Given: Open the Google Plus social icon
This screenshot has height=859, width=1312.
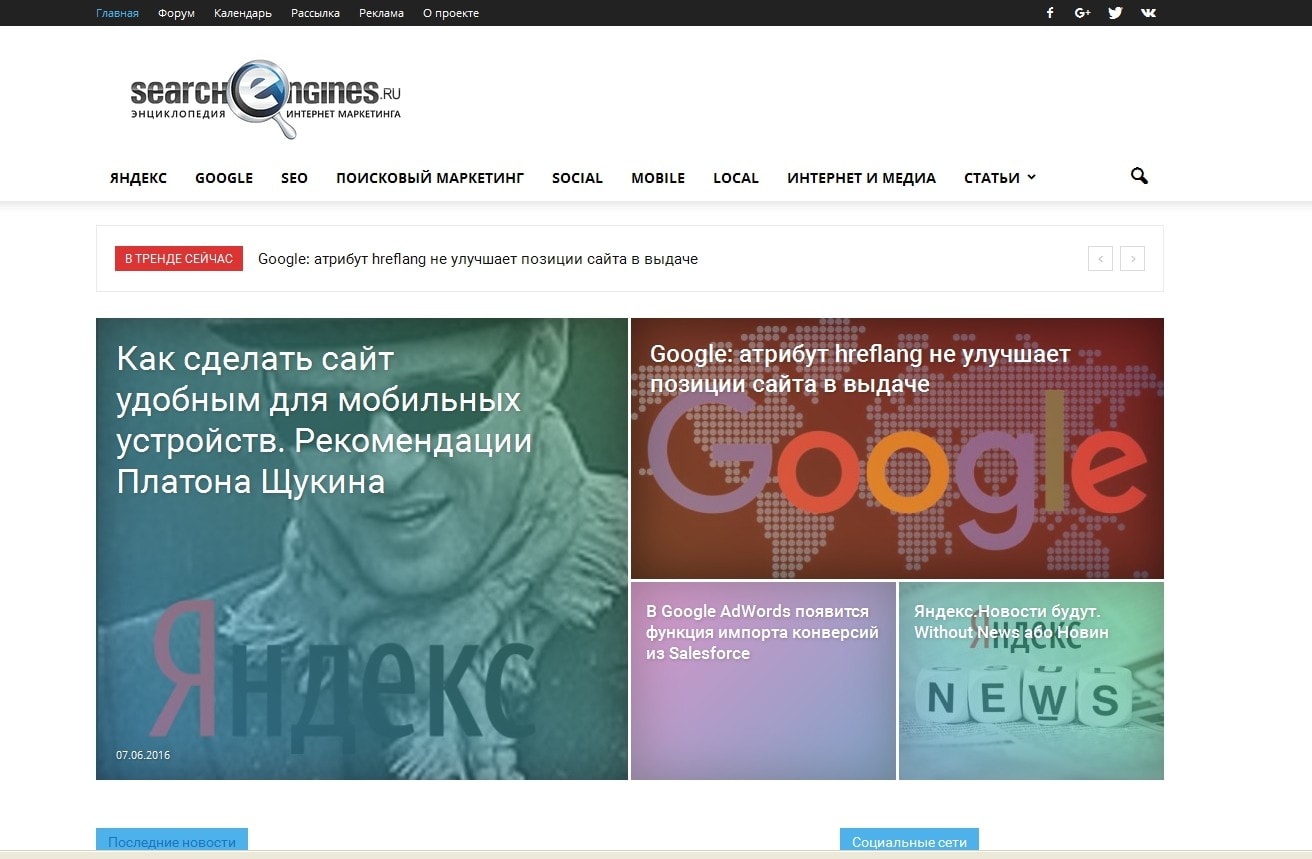Looking at the screenshot, I should tap(1082, 13).
